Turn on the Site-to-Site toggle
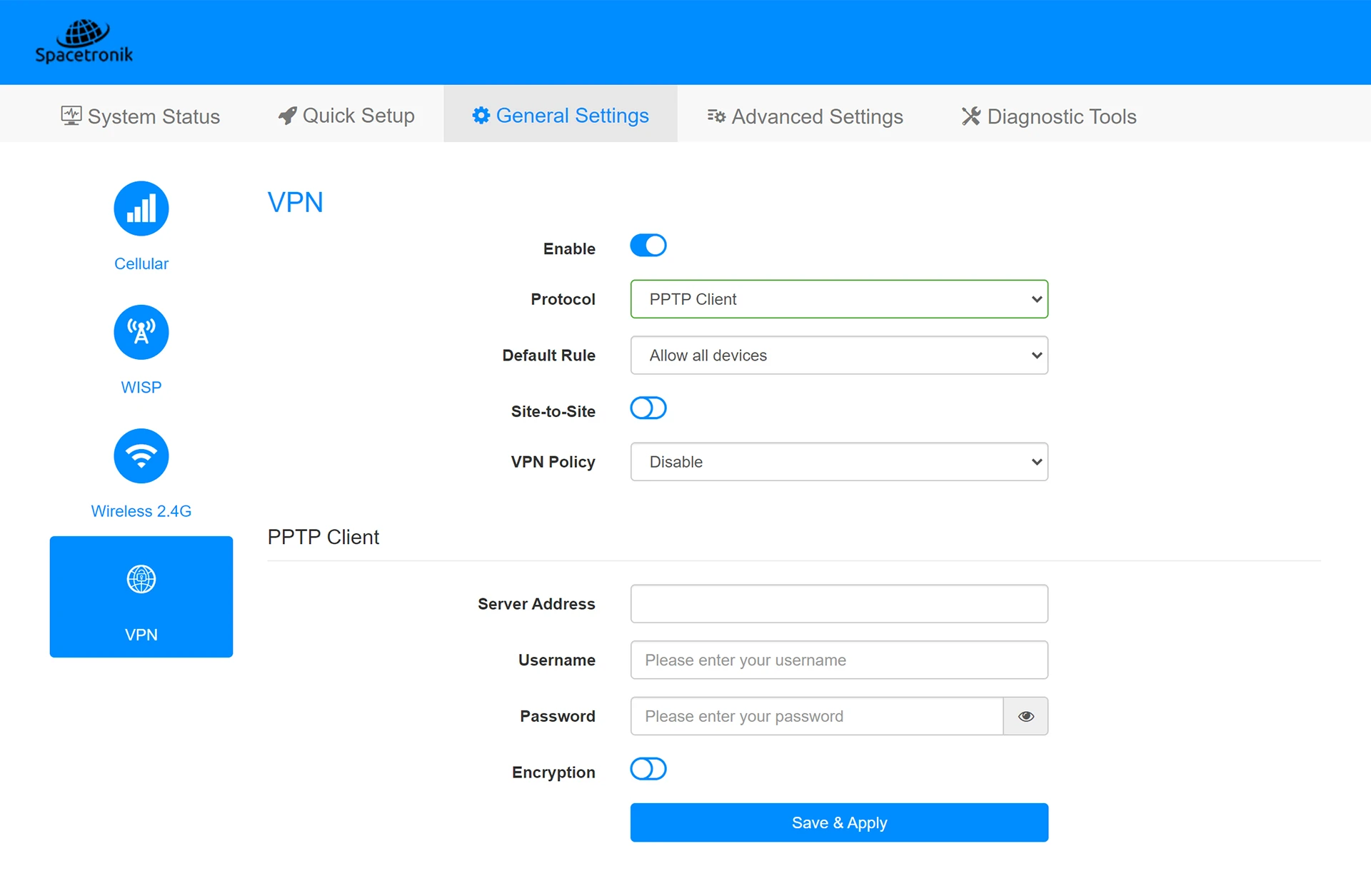This screenshot has height=896, width=1371. tap(648, 408)
